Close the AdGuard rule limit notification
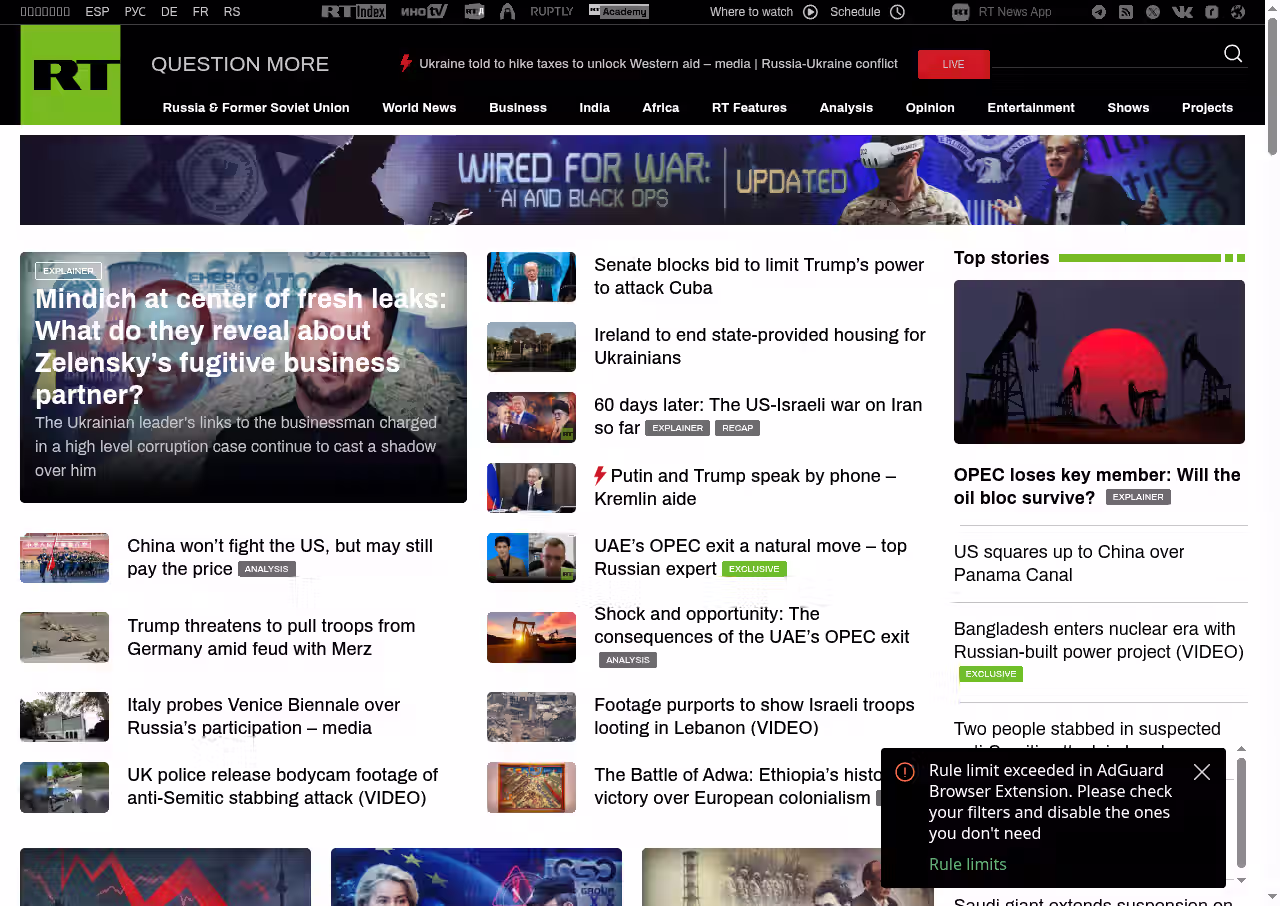Image resolution: width=1280 pixels, height=906 pixels. 1202,772
